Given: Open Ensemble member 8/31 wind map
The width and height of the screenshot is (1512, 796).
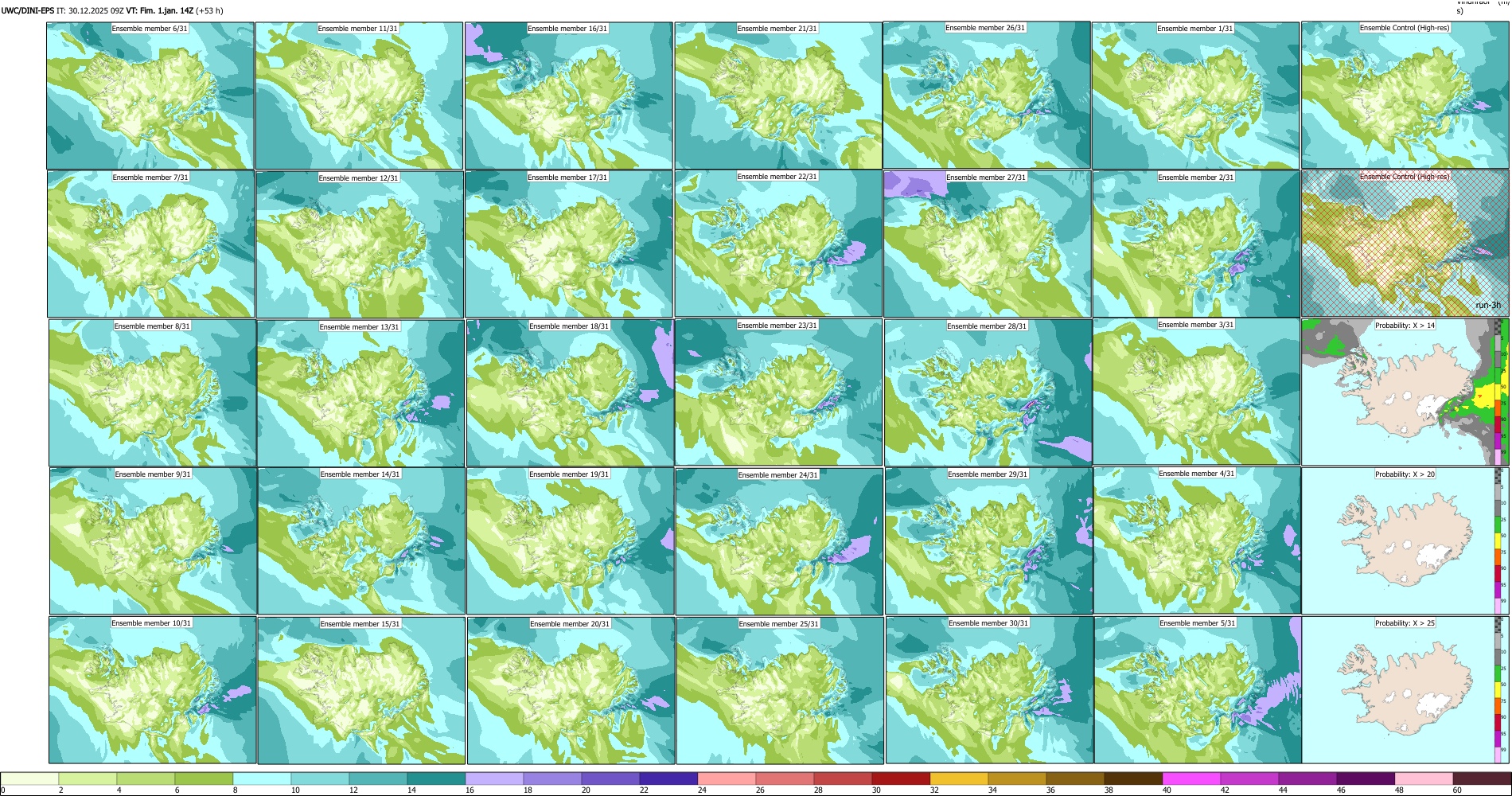Looking at the screenshot, I should click(x=152, y=393).
